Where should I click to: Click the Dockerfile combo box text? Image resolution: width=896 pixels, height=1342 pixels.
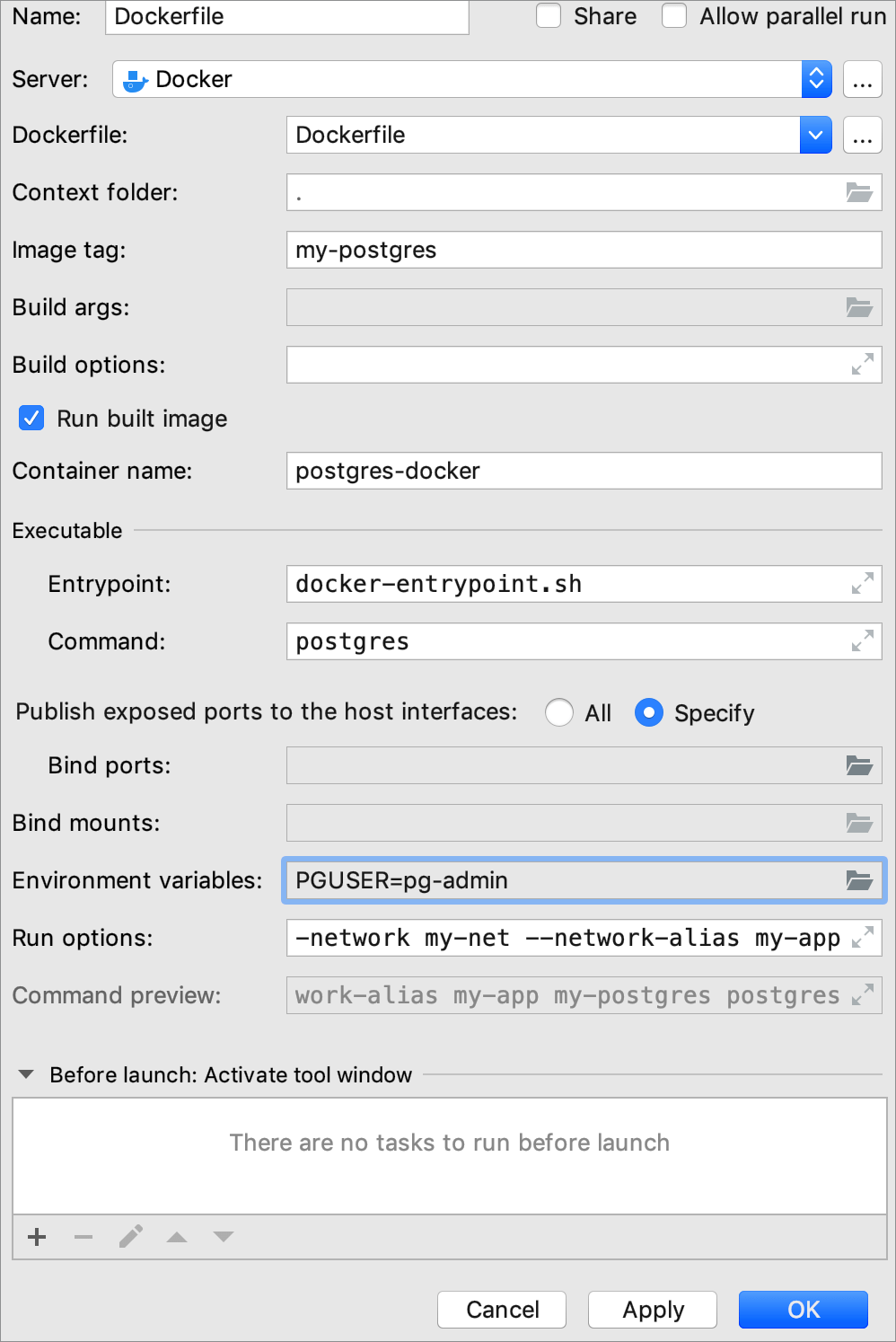(x=543, y=135)
